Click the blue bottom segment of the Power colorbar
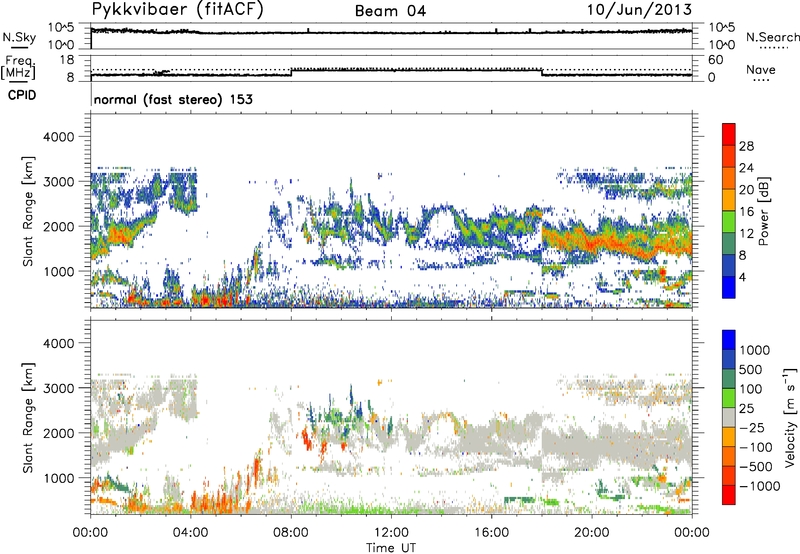This screenshot has height=554, width=800. tap(729, 287)
